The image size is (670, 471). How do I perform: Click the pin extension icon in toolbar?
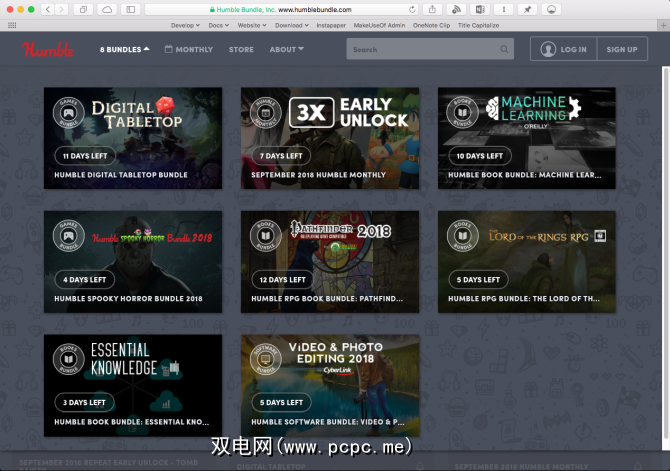pyautogui.click(x=527, y=9)
